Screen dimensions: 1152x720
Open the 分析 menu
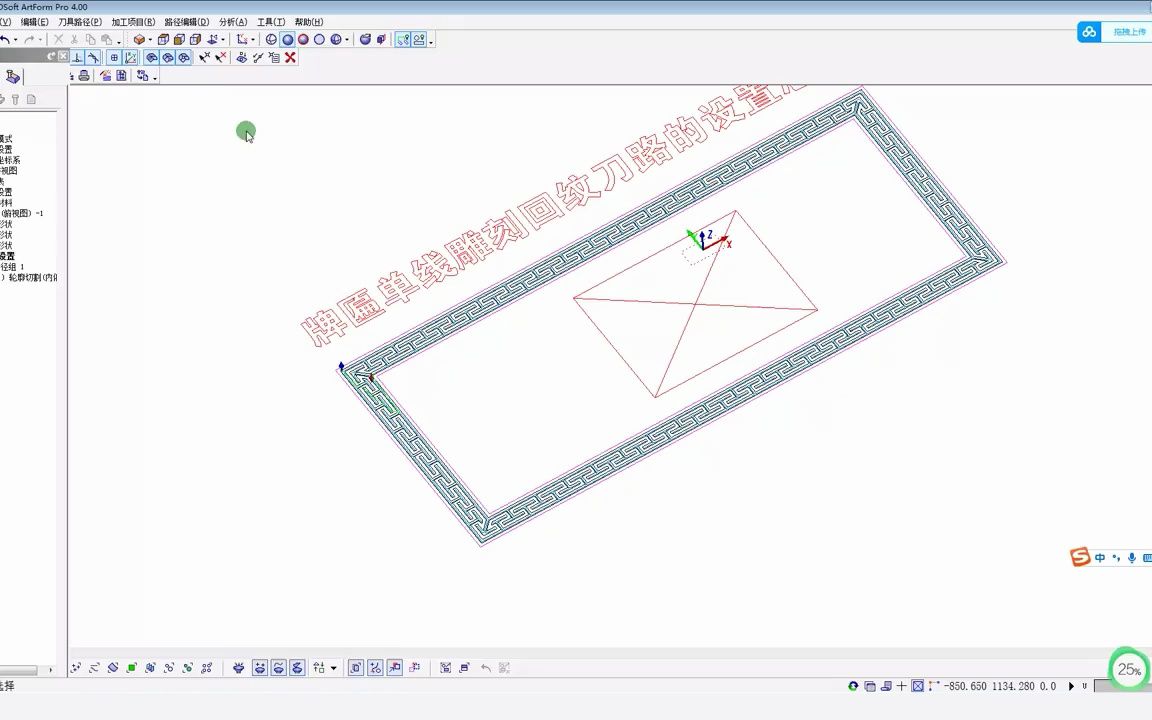click(x=232, y=22)
